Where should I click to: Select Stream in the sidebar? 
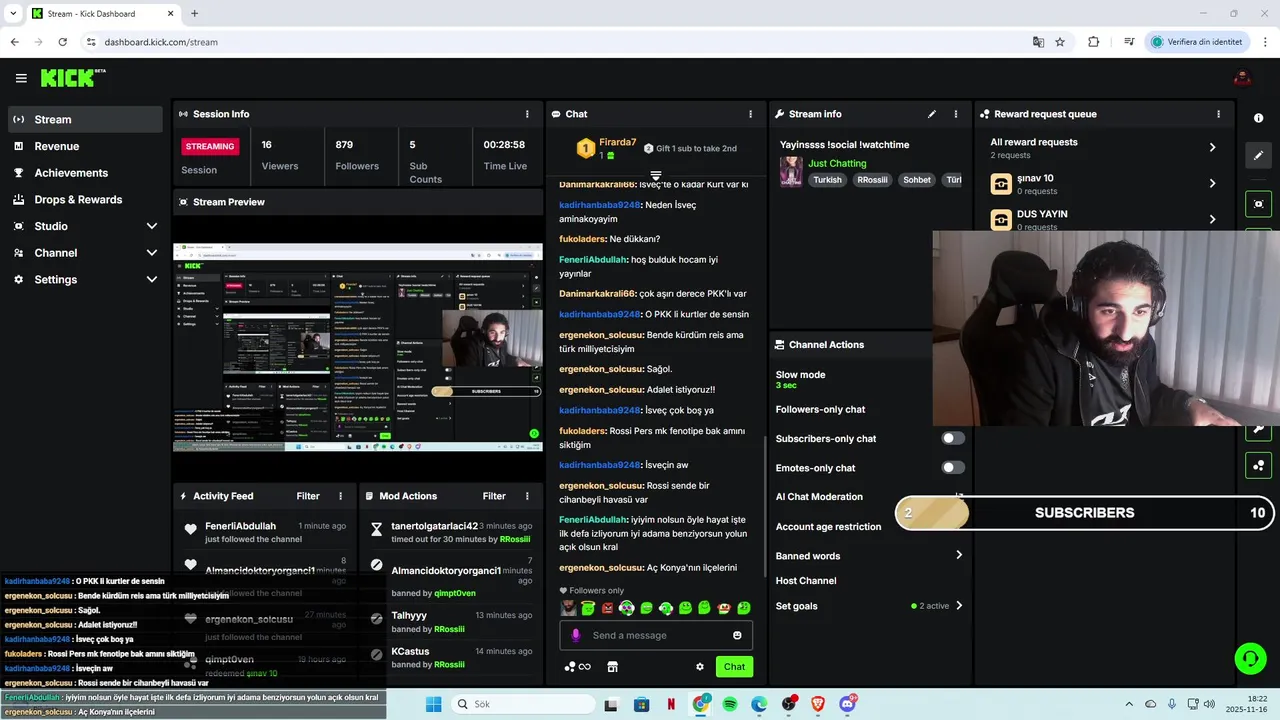coord(85,119)
